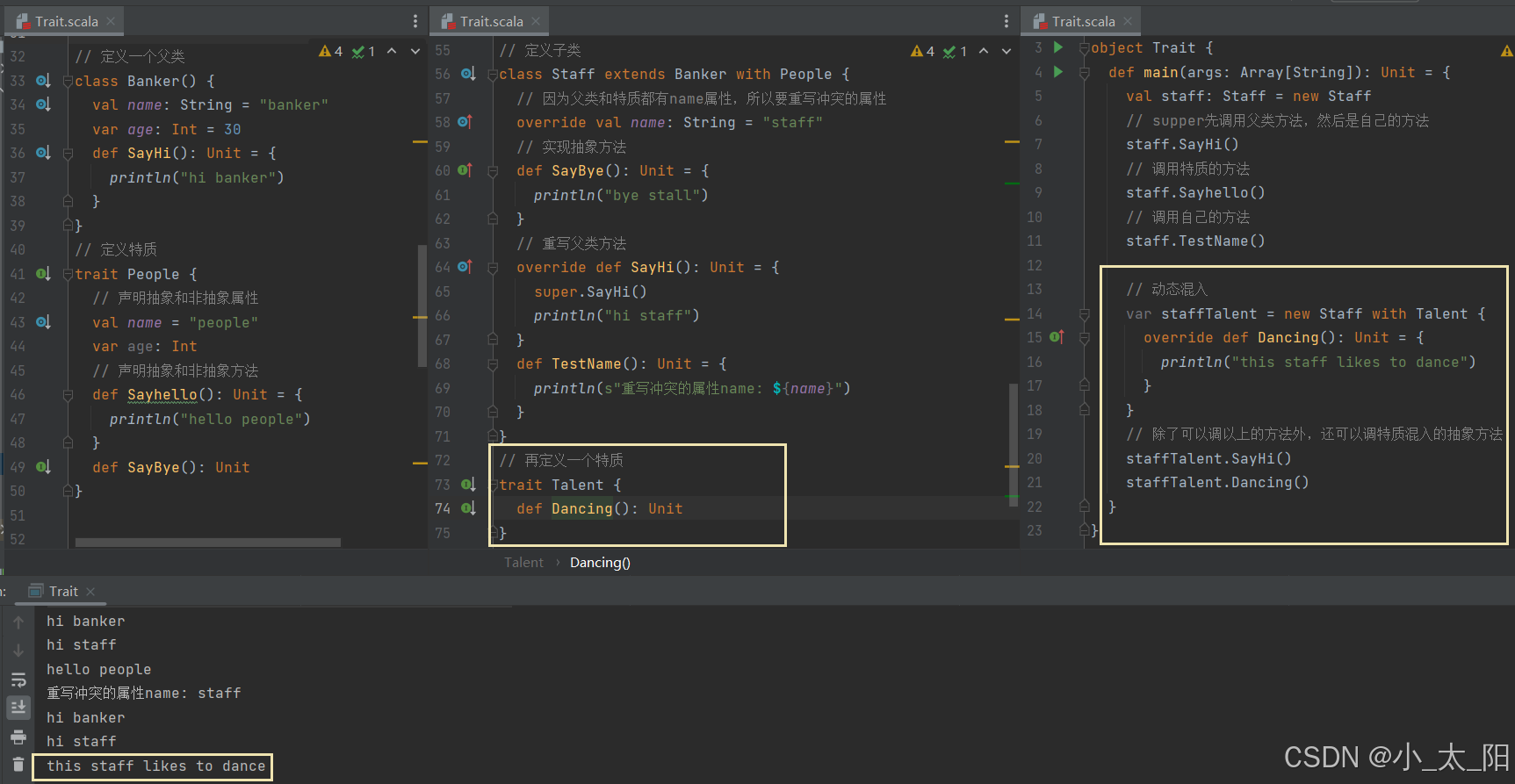Screen dimensions: 1515x784
Task: Close the Trait run tab
Action: (90, 592)
